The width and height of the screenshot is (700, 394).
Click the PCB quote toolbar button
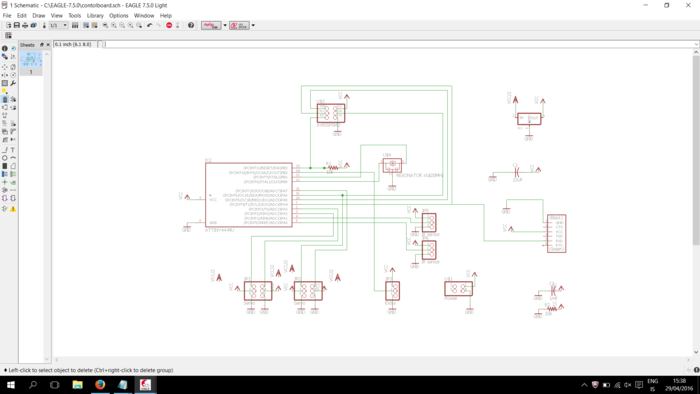(239, 25)
